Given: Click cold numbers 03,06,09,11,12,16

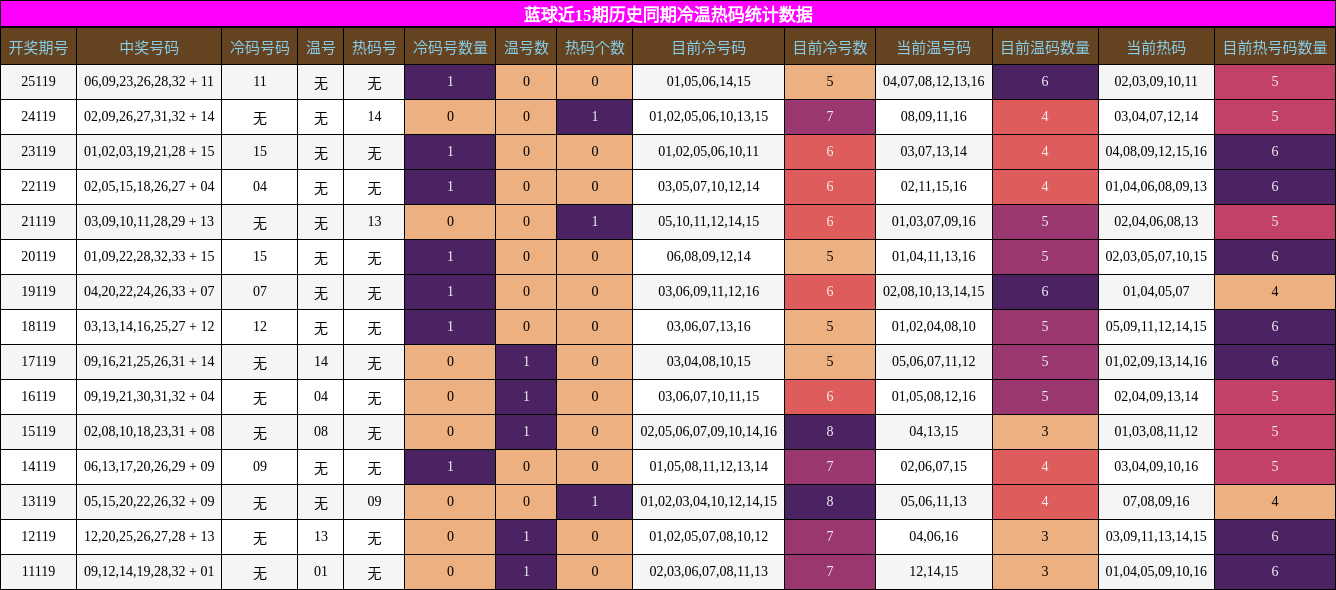Looking at the screenshot, I should (x=709, y=292).
